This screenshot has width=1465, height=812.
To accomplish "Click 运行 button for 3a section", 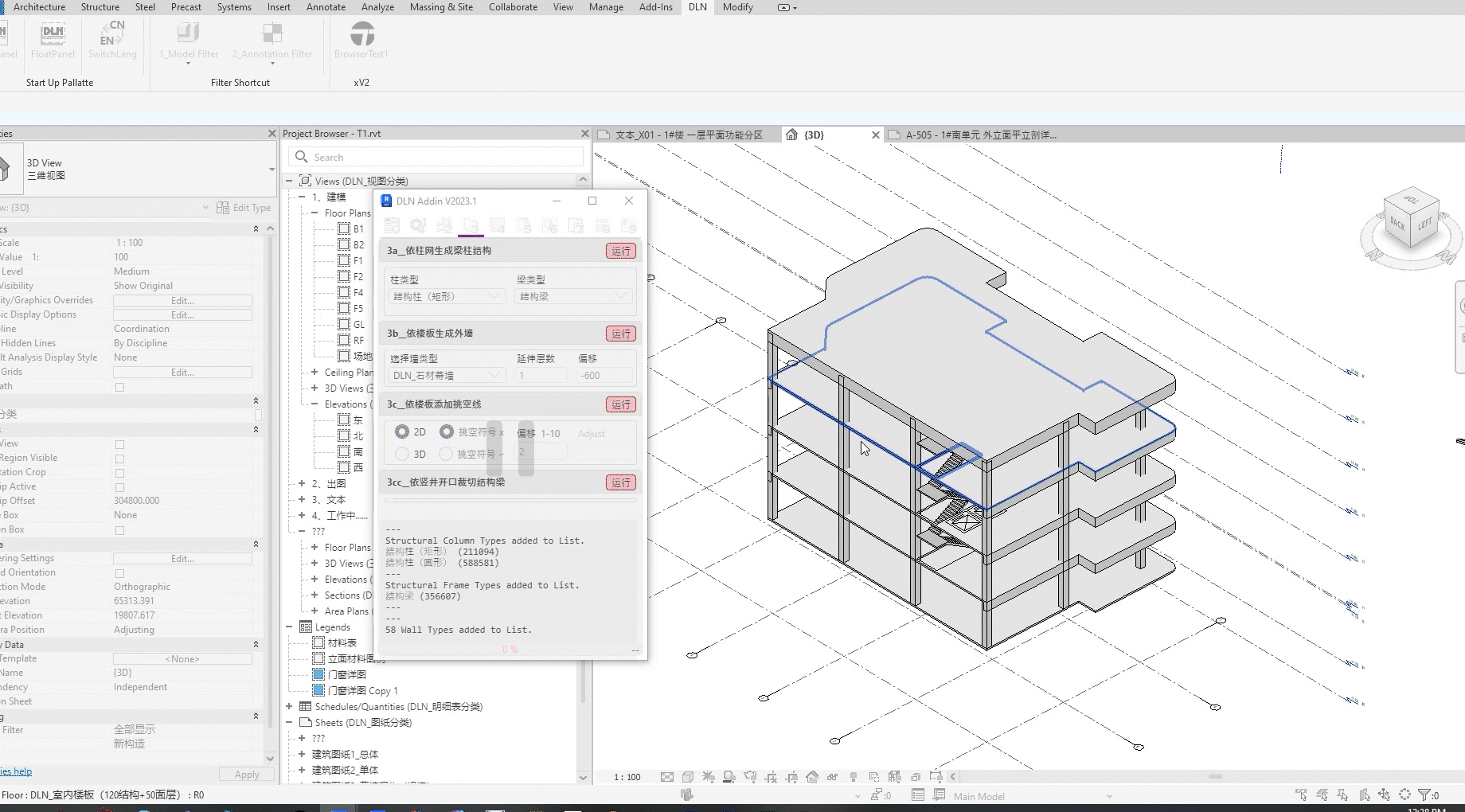I will [x=620, y=251].
